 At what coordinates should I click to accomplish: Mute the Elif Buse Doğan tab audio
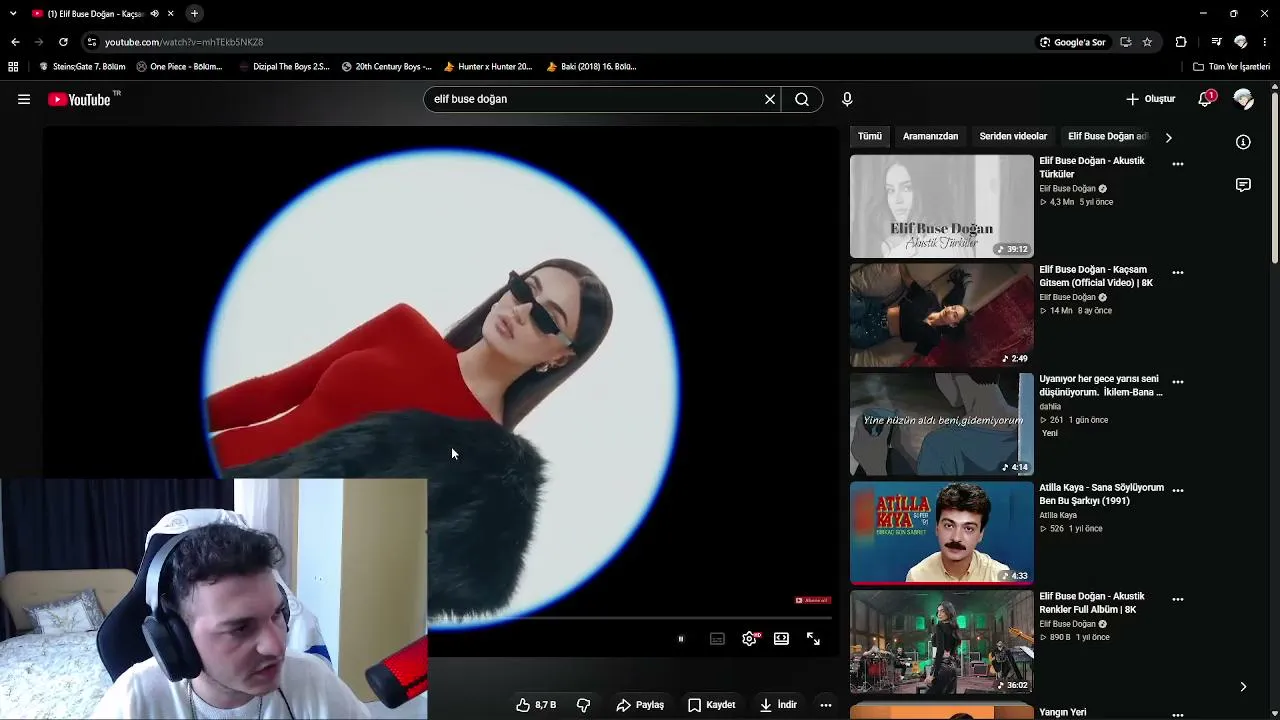tap(154, 14)
